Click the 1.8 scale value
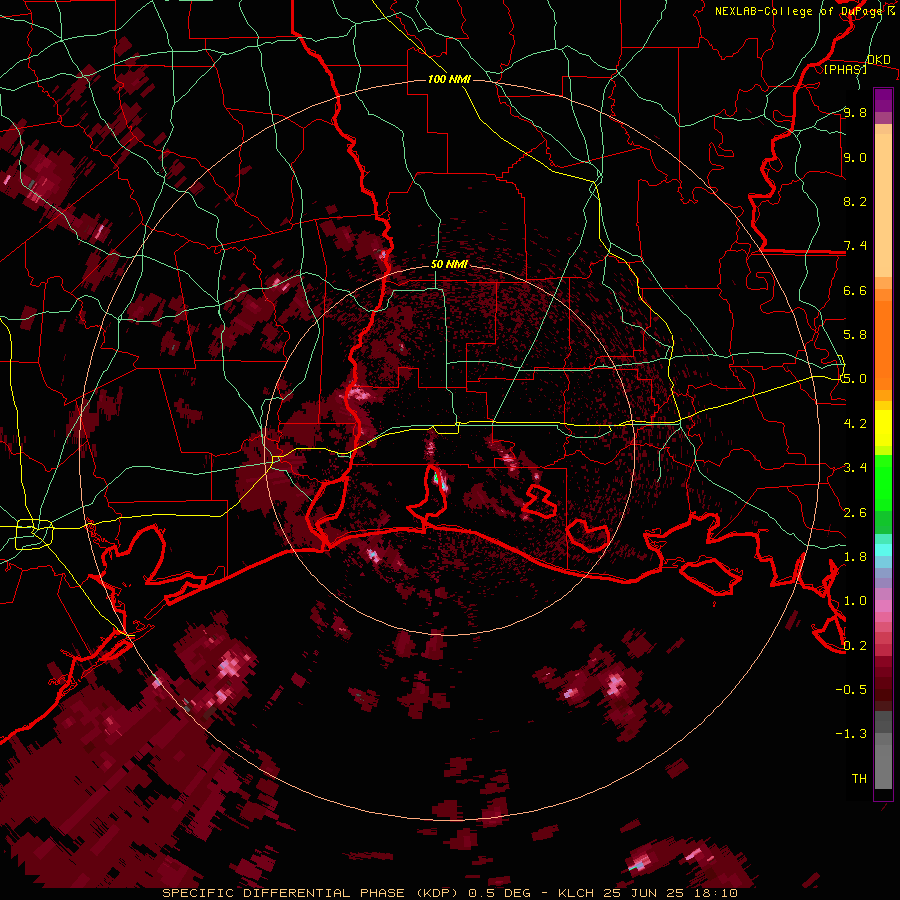The width and height of the screenshot is (900, 900). pos(855,556)
